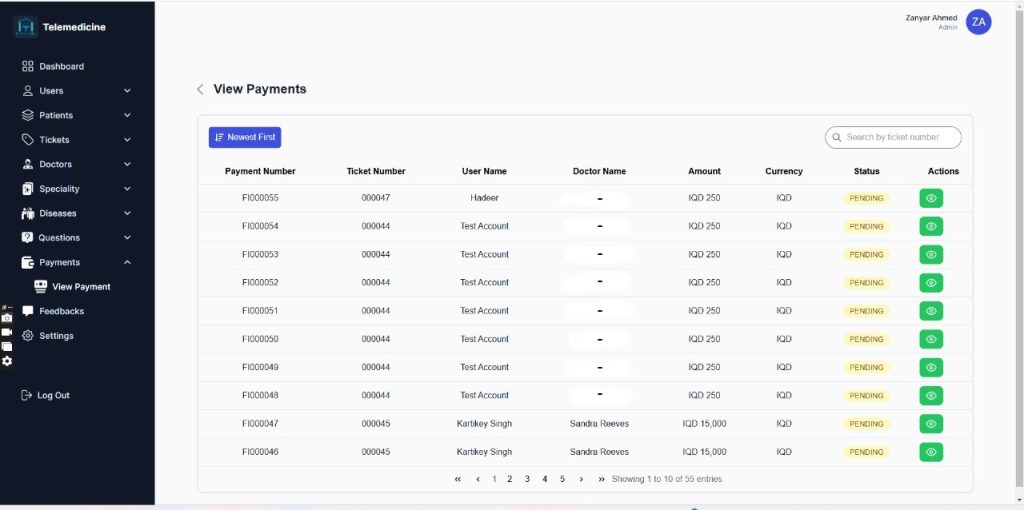
Task: Click the Log Out icon
Action: tap(27, 395)
